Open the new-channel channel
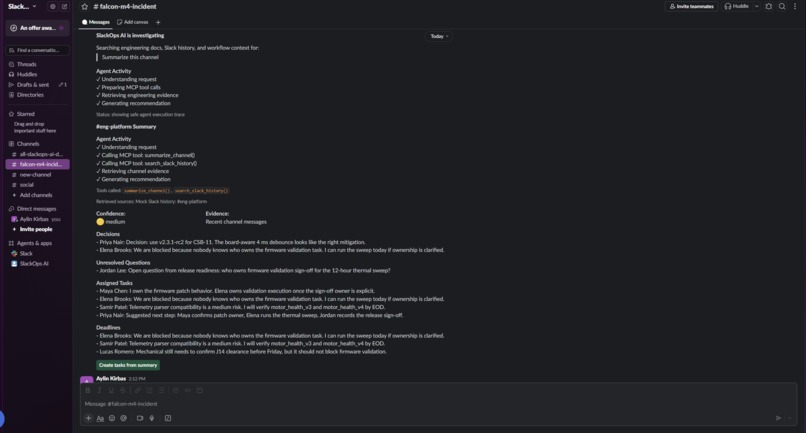The width and height of the screenshot is (806, 433). (x=37, y=175)
